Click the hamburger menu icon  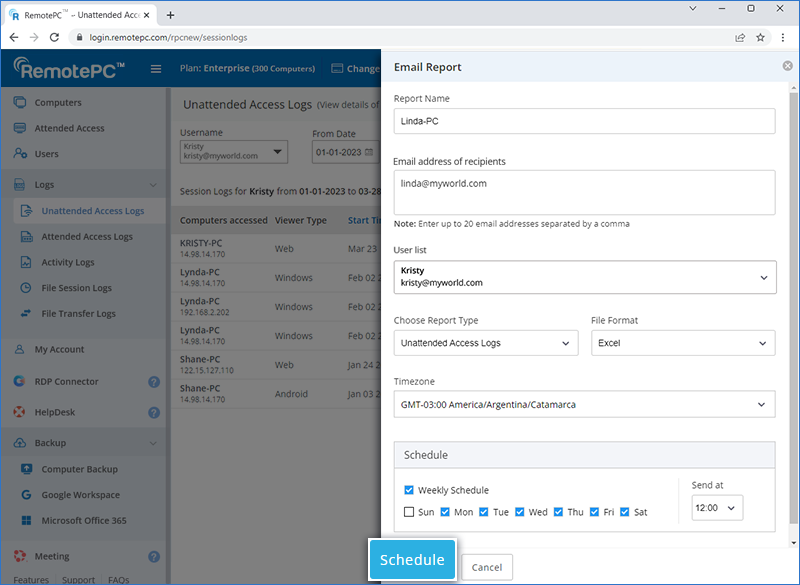coord(156,69)
